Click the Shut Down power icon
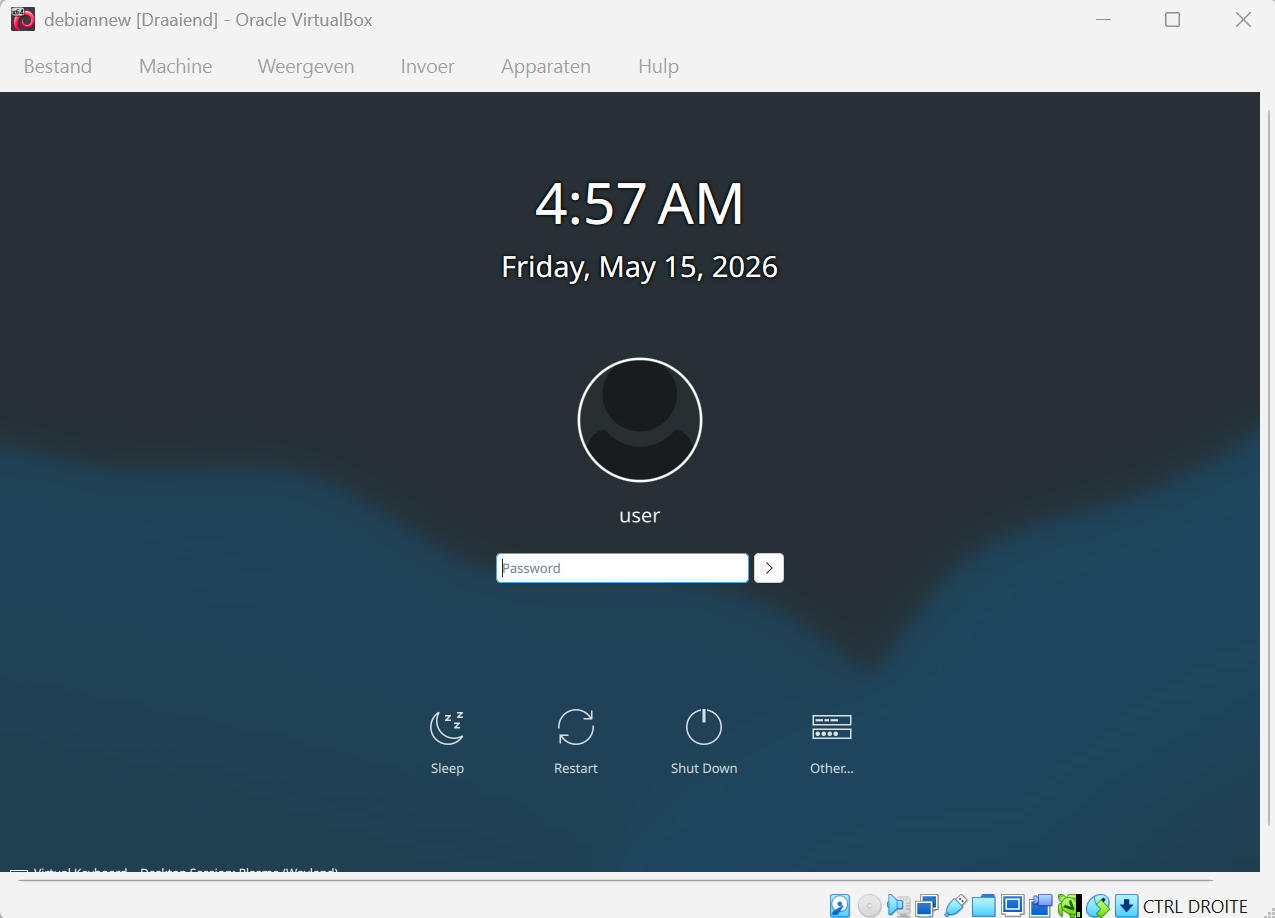The image size is (1275, 918). [704, 727]
